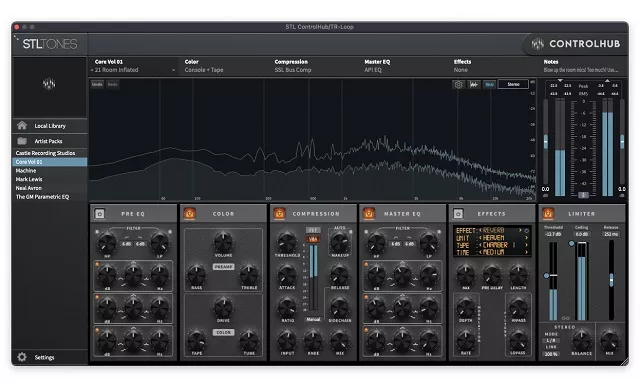The width and height of the screenshot is (640, 384).
Task: Click the compressor Makeup knob
Action: click(x=340, y=242)
